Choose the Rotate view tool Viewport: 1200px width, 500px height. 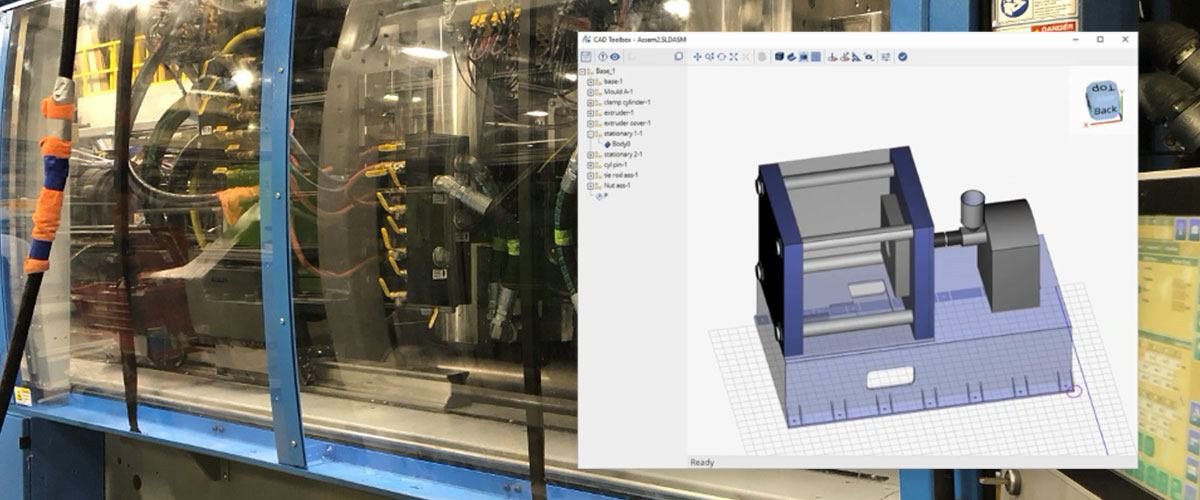point(722,57)
